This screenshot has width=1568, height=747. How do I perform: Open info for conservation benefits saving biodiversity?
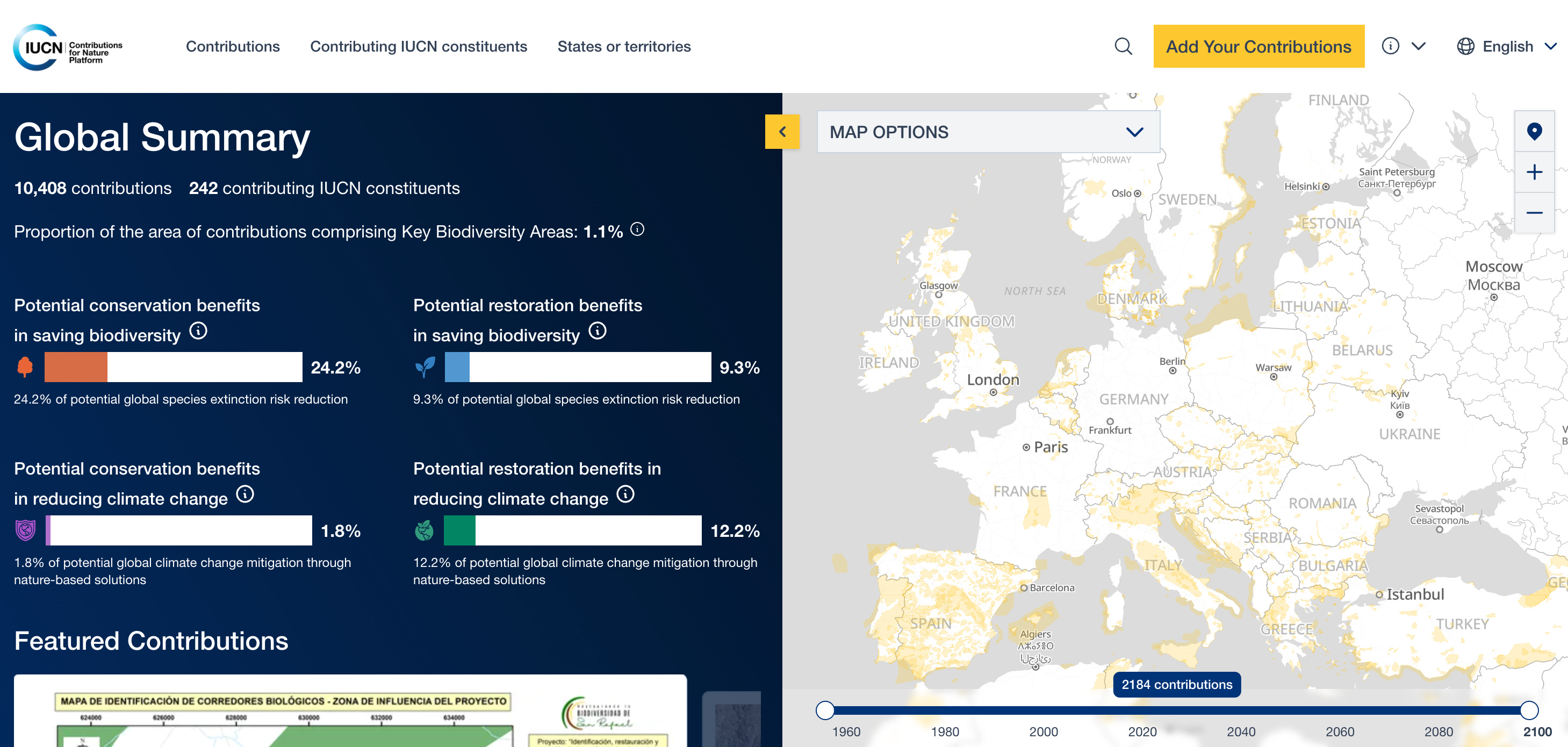point(198,331)
